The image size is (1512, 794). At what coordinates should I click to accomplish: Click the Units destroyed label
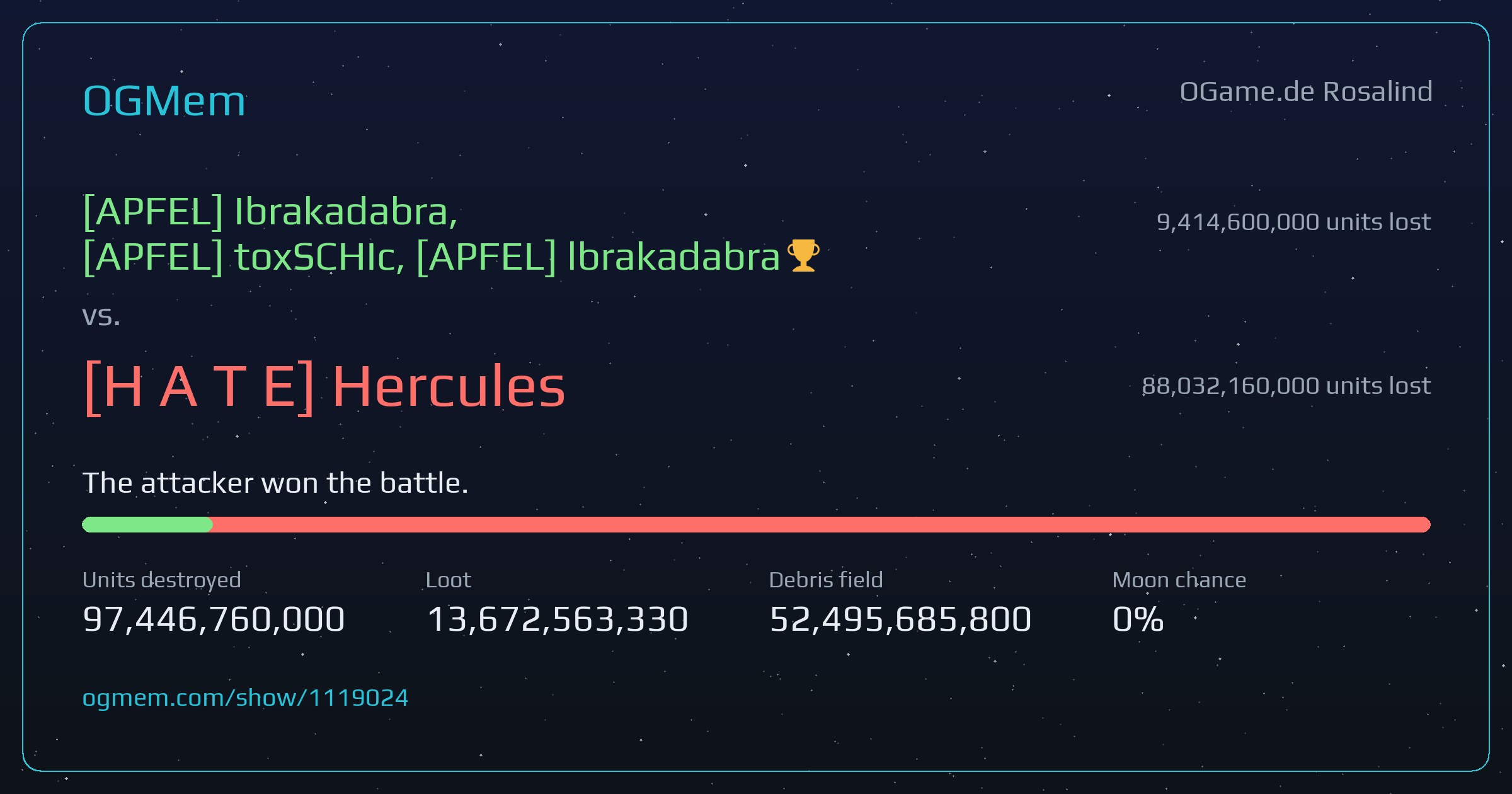pyautogui.click(x=162, y=580)
